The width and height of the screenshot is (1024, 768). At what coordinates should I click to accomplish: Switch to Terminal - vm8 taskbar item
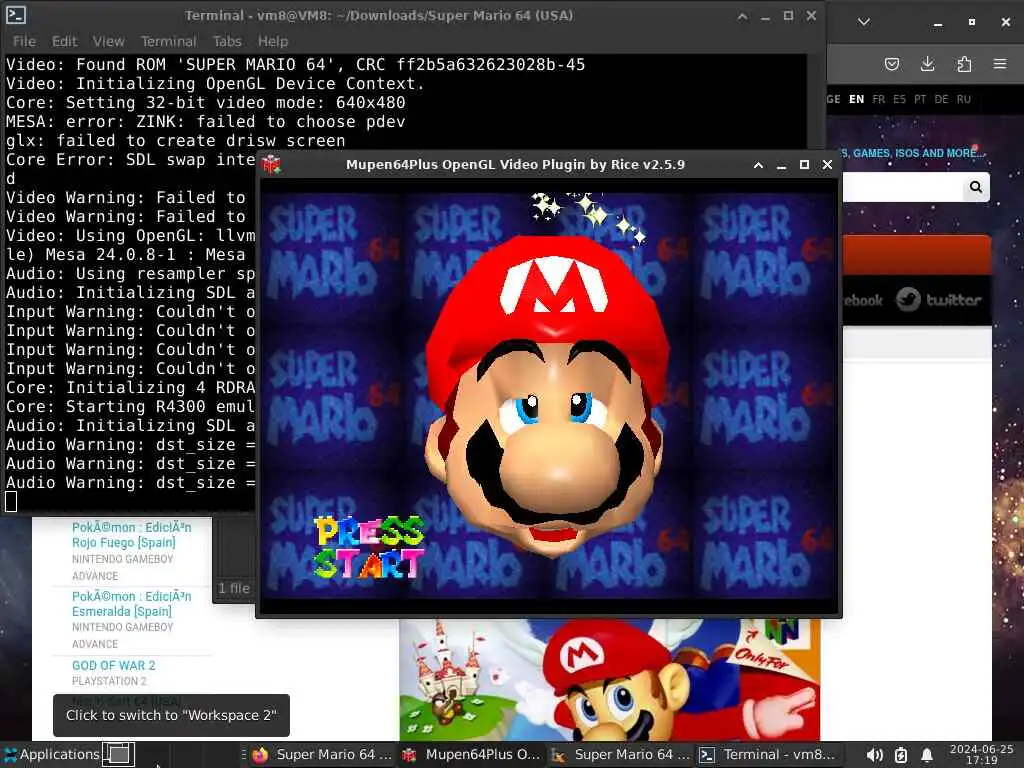768,755
